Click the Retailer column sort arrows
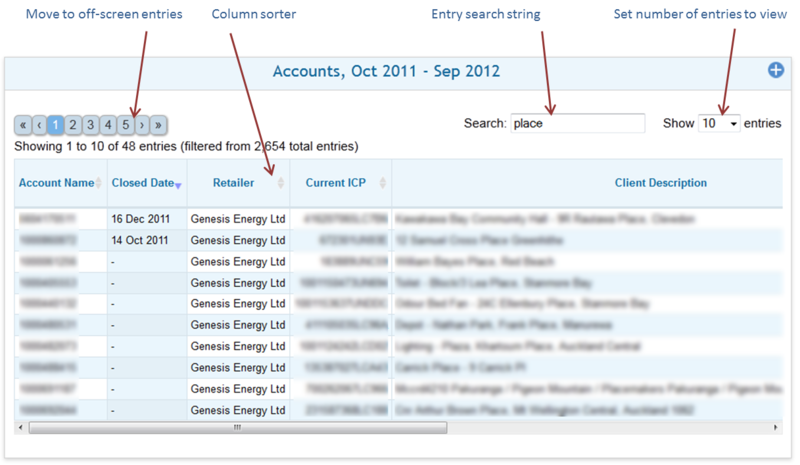Viewport: 800px width, 465px height. (281, 183)
